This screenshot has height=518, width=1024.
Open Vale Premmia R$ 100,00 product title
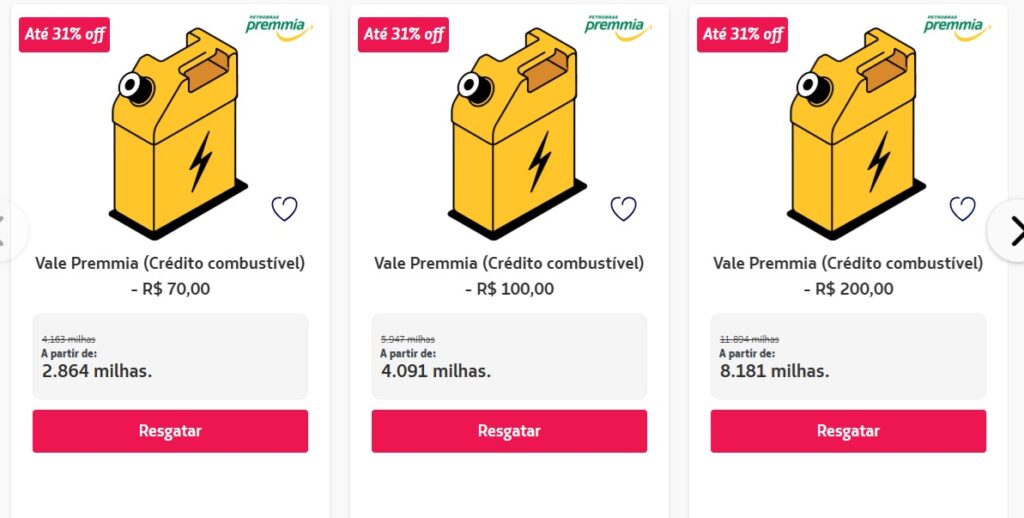(x=509, y=264)
